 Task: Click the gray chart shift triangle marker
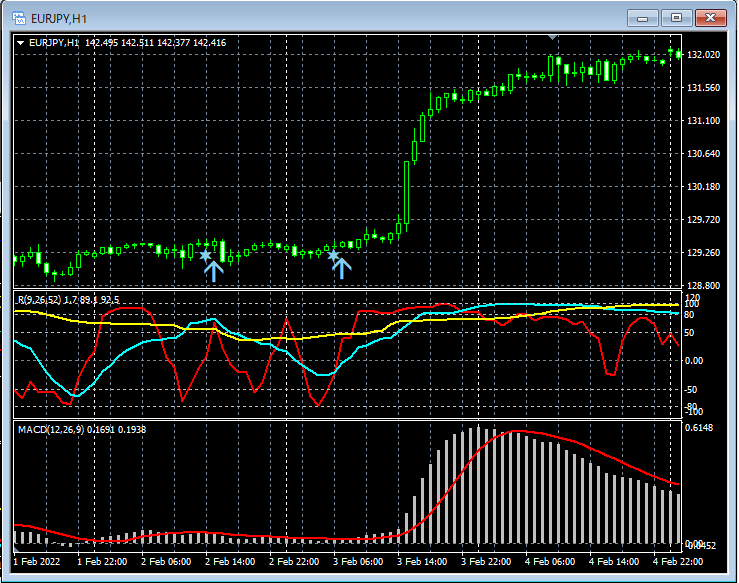[554, 37]
